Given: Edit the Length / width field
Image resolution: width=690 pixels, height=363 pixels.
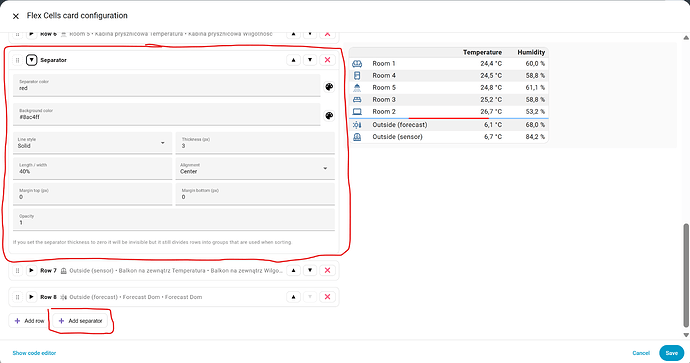Looking at the screenshot, I should 92,169.
